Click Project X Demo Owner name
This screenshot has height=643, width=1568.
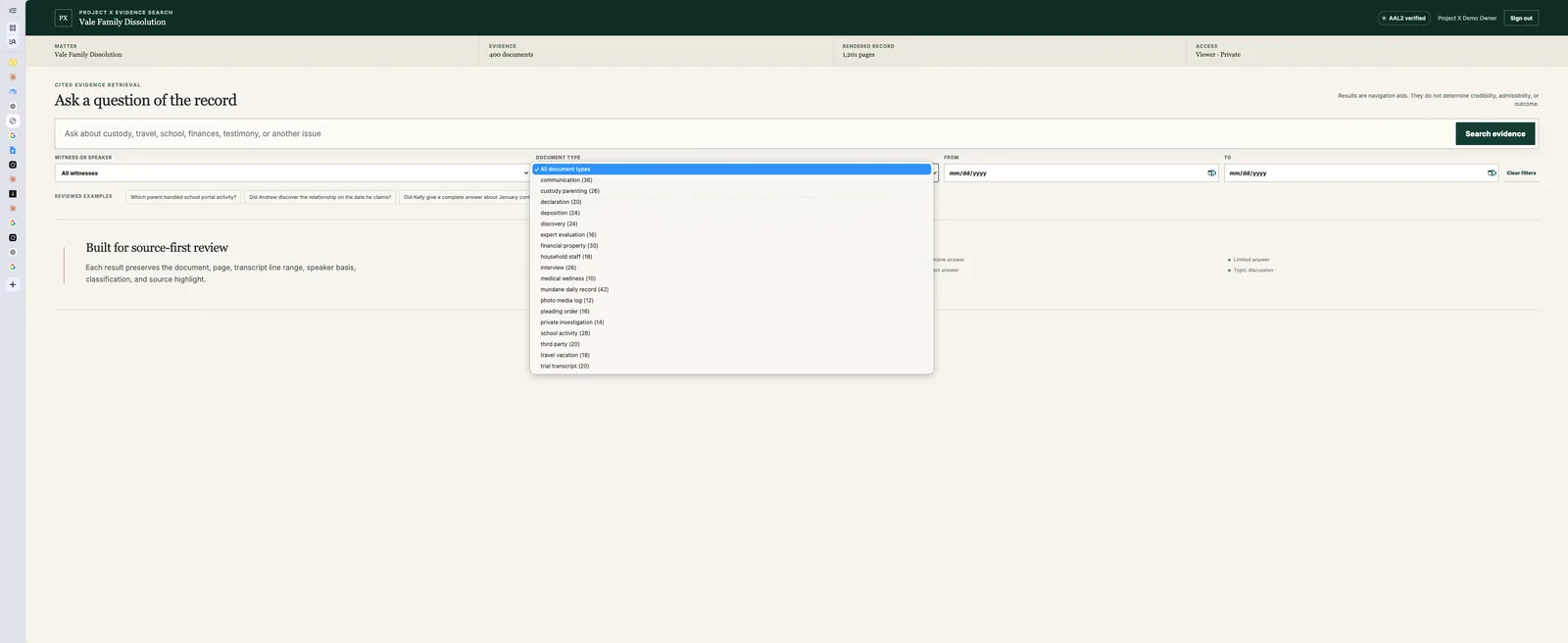1467,18
